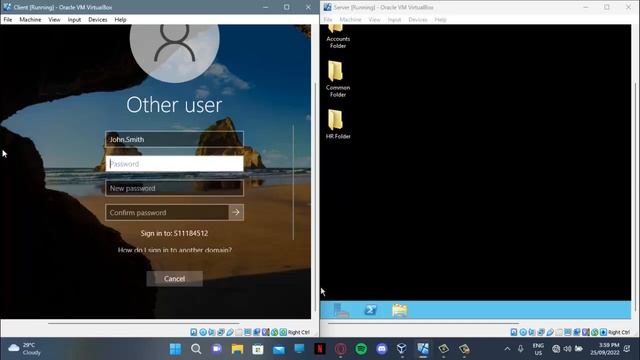Open Devices menu in Client window
Viewport: 640px width, 360px height.
pos(98,20)
